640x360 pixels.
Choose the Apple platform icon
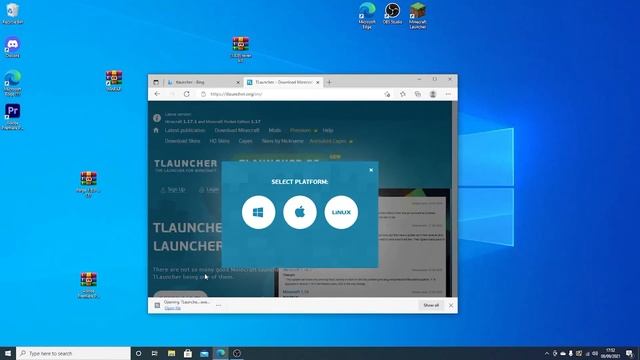tap(300, 212)
